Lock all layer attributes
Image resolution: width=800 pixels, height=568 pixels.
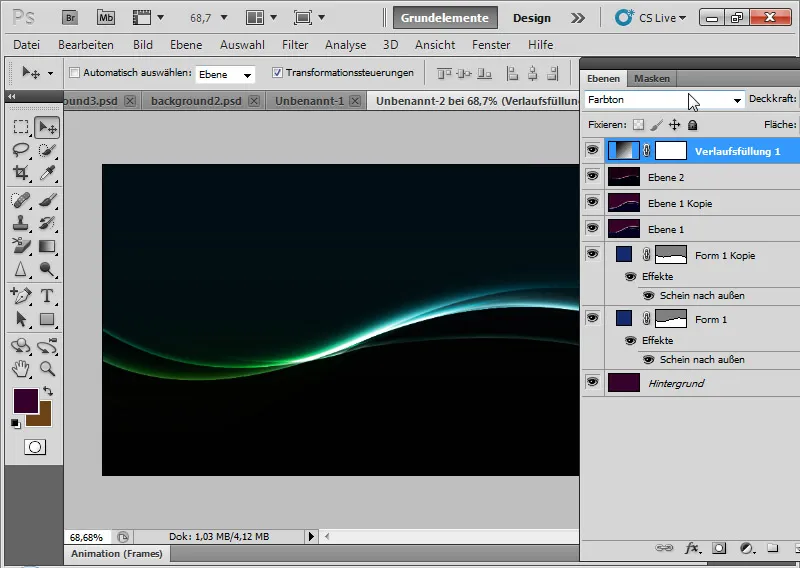[692, 125]
